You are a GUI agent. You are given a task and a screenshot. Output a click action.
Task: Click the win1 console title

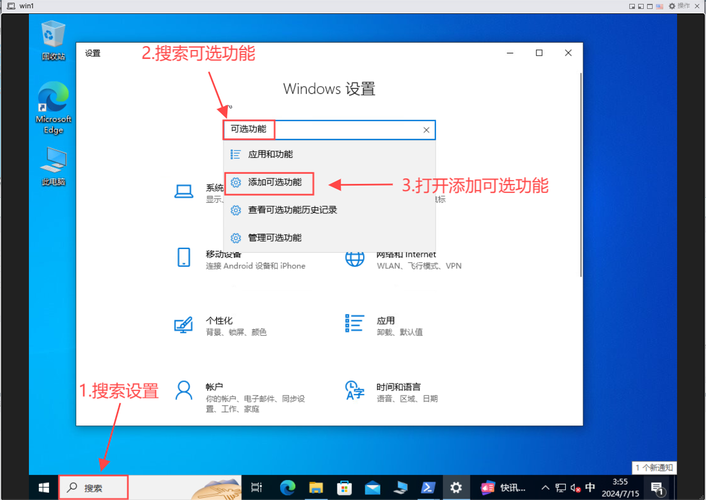pos(27,6)
